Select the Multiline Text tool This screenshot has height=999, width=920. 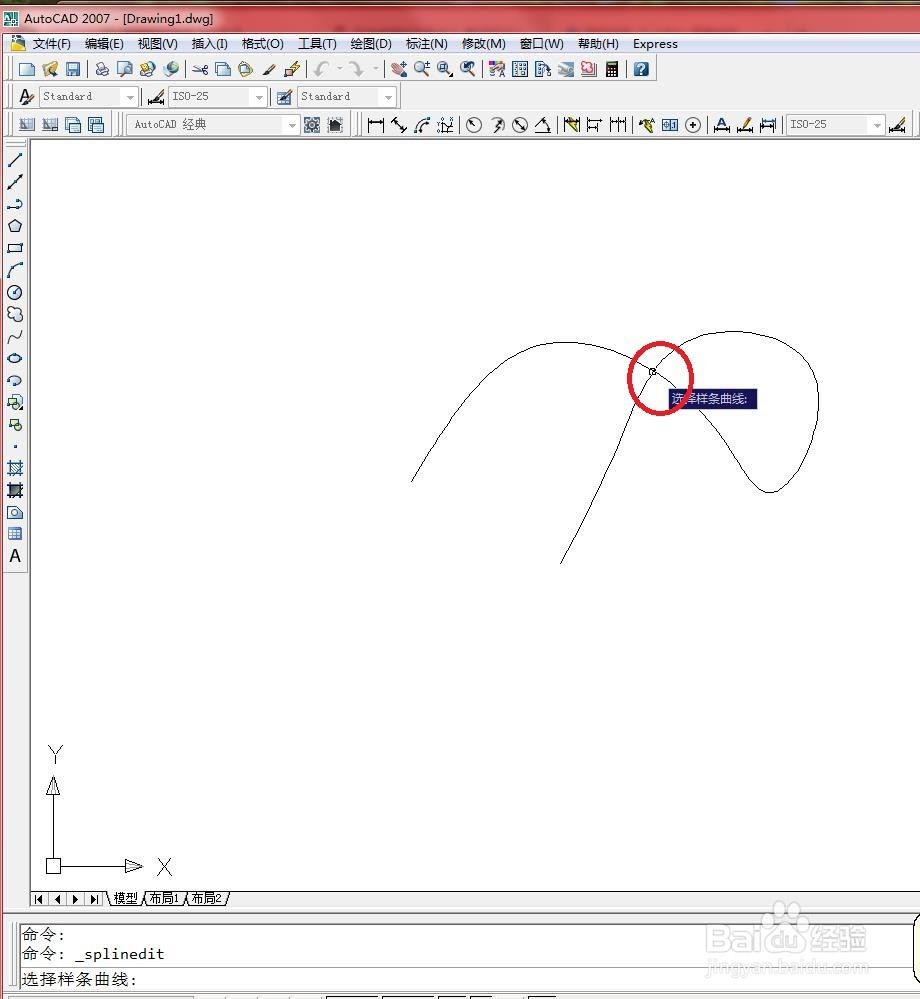(x=15, y=556)
